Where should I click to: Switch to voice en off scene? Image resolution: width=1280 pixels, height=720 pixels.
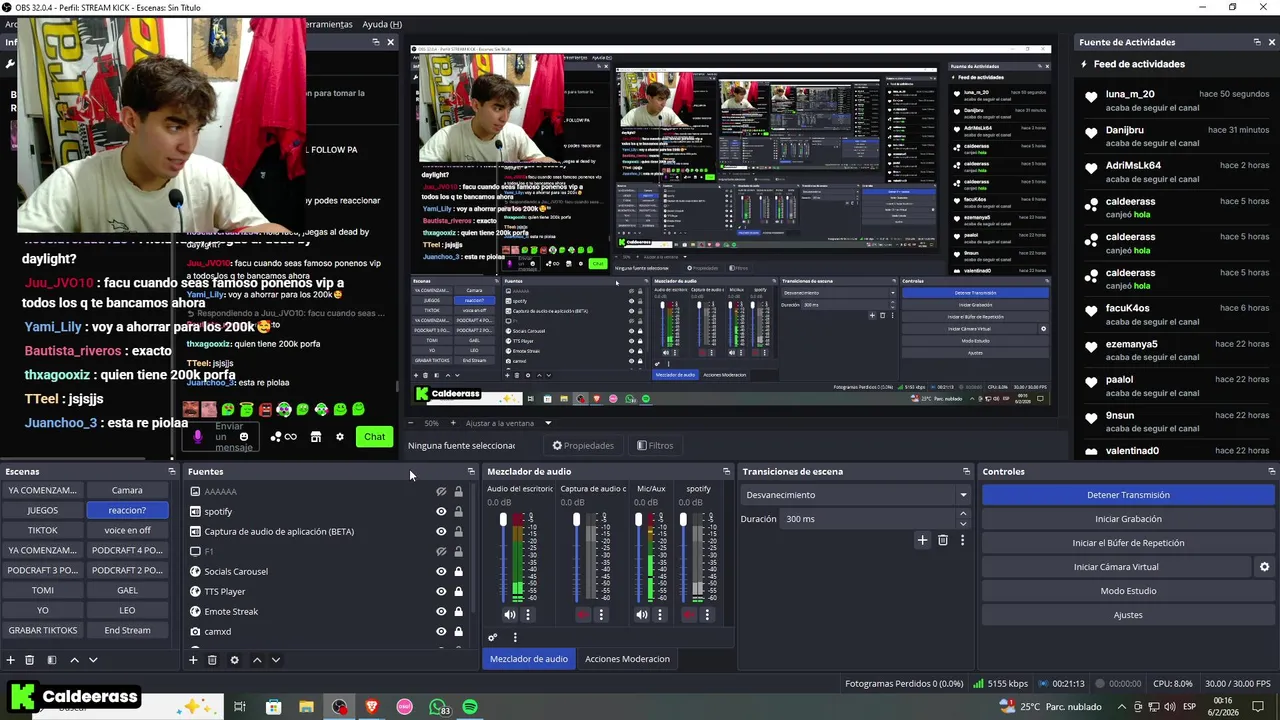127,530
